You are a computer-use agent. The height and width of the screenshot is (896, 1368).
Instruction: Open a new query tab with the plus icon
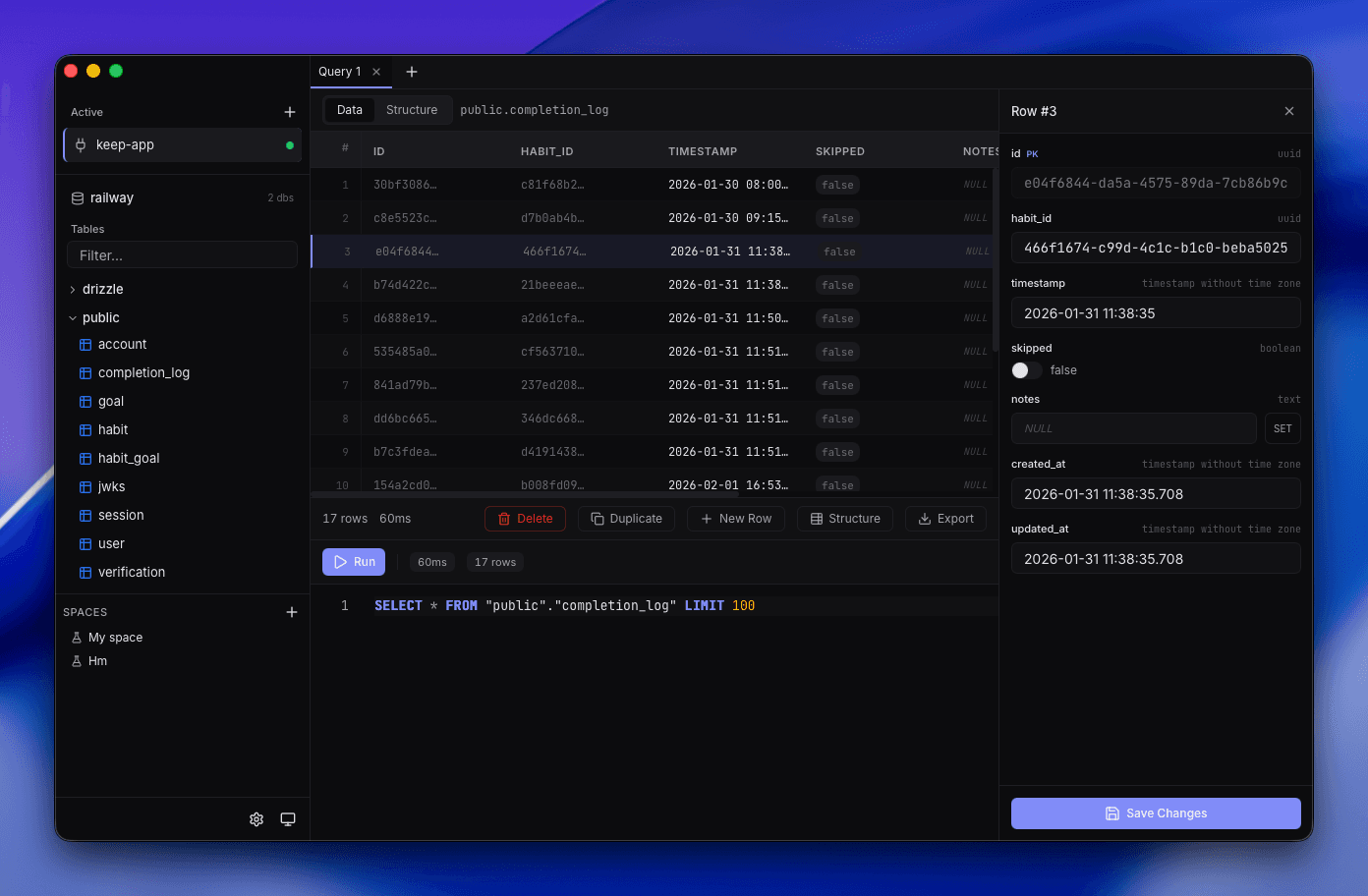pos(411,72)
